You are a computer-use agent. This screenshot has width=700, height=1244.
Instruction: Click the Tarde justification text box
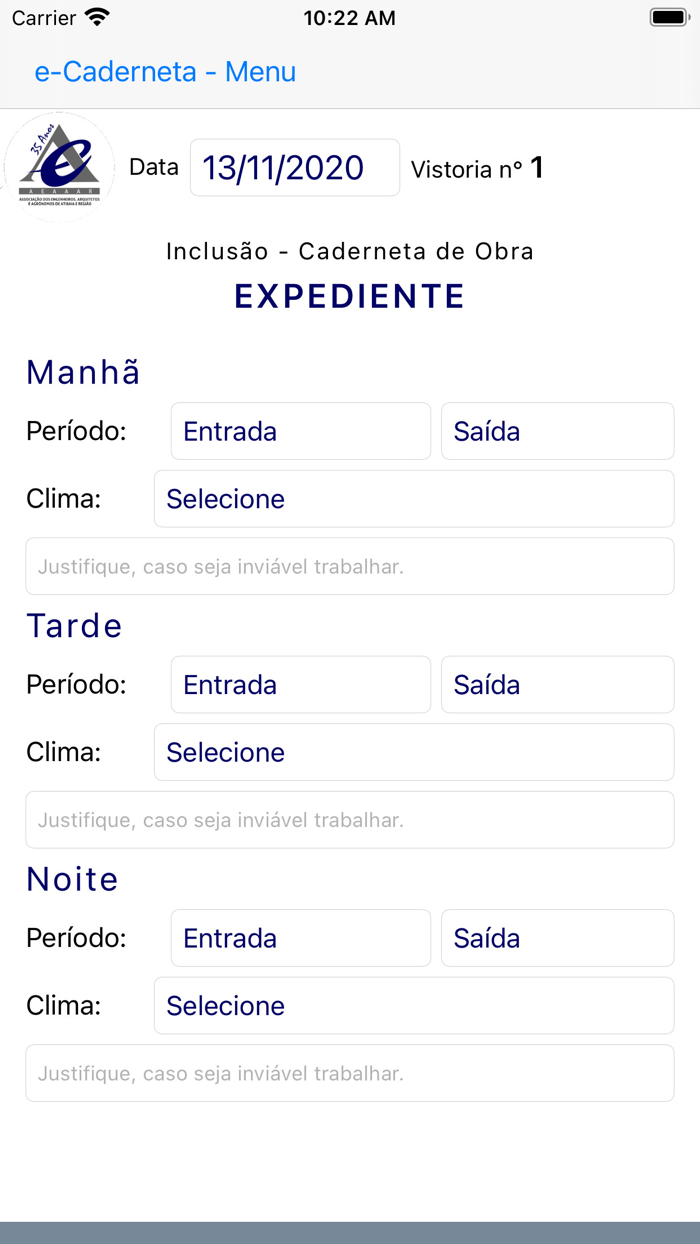(349, 819)
